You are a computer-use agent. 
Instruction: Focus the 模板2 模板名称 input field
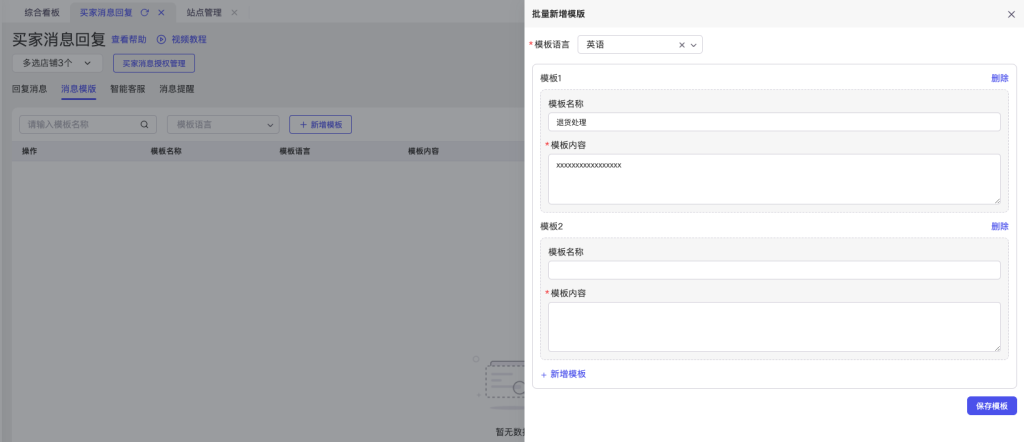[774, 270]
